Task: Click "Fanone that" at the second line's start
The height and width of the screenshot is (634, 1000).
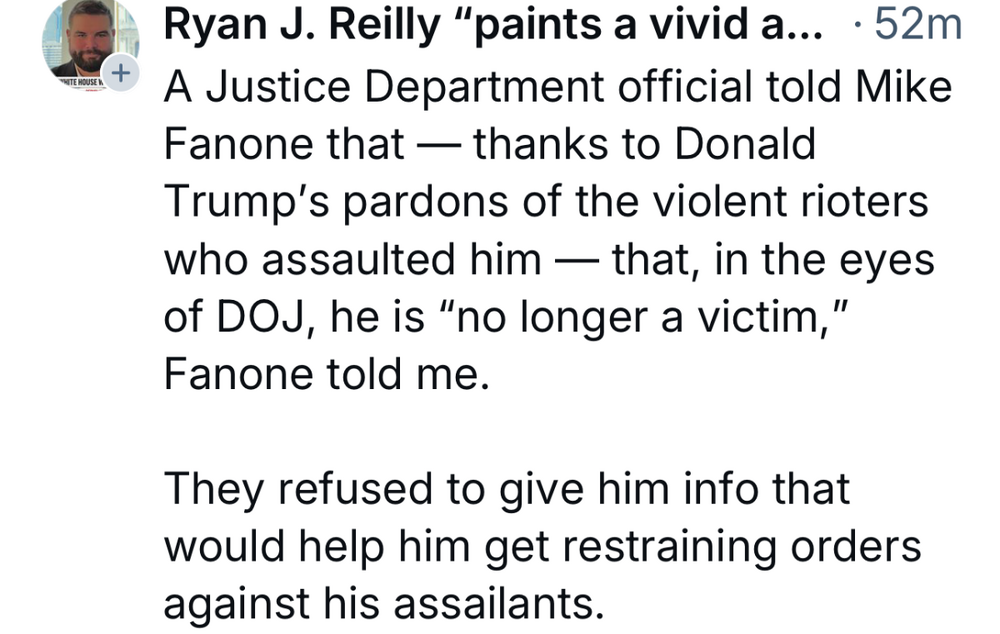Action: (284, 146)
